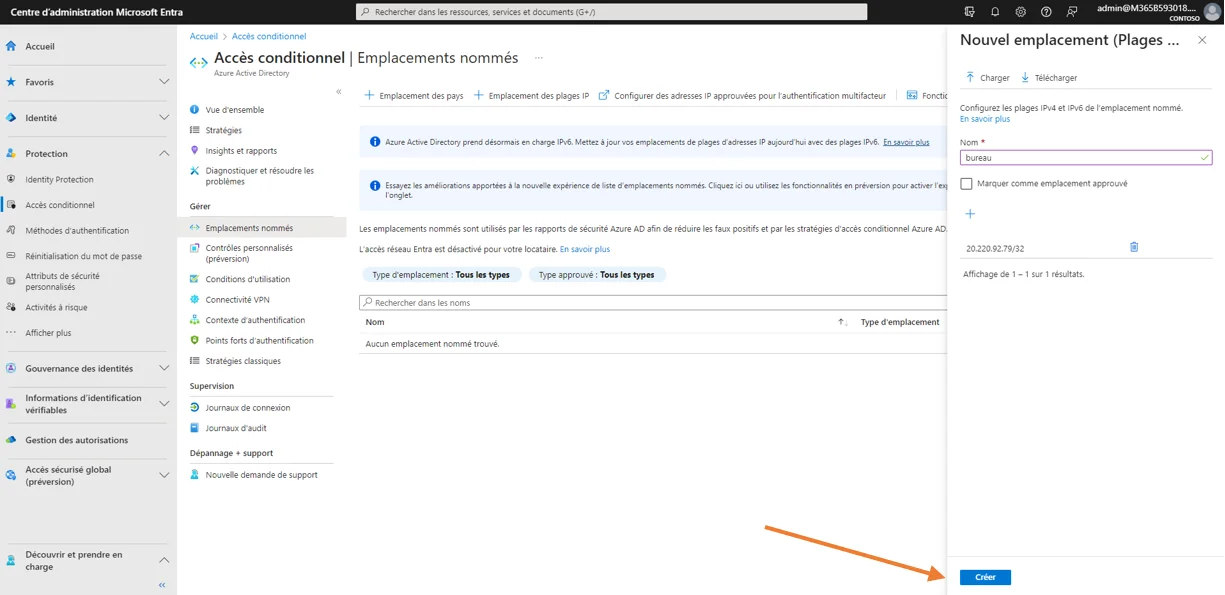The image size is (1225, 595).
Task: Click the help question mark icon
Action: pyautogui.click(x=1046, y=12)
